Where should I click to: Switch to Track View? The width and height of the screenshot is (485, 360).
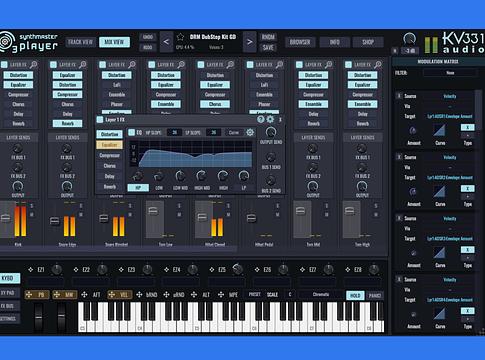(80, 42)
